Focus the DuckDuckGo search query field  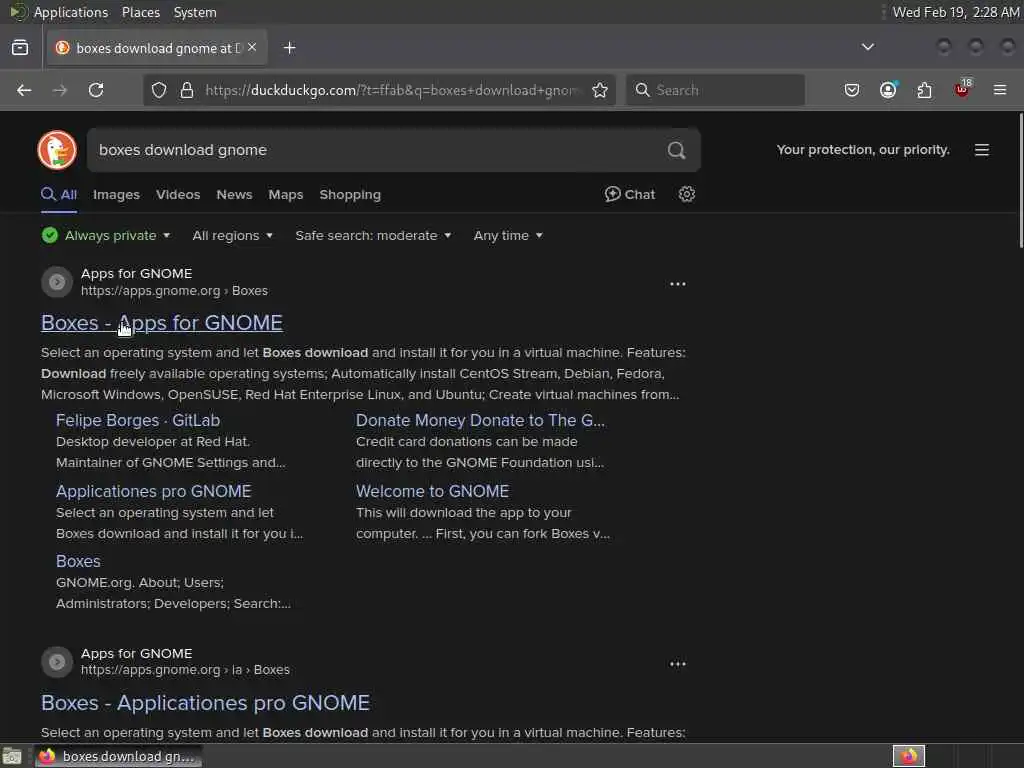pyautogui.click(x=376, y=150)
